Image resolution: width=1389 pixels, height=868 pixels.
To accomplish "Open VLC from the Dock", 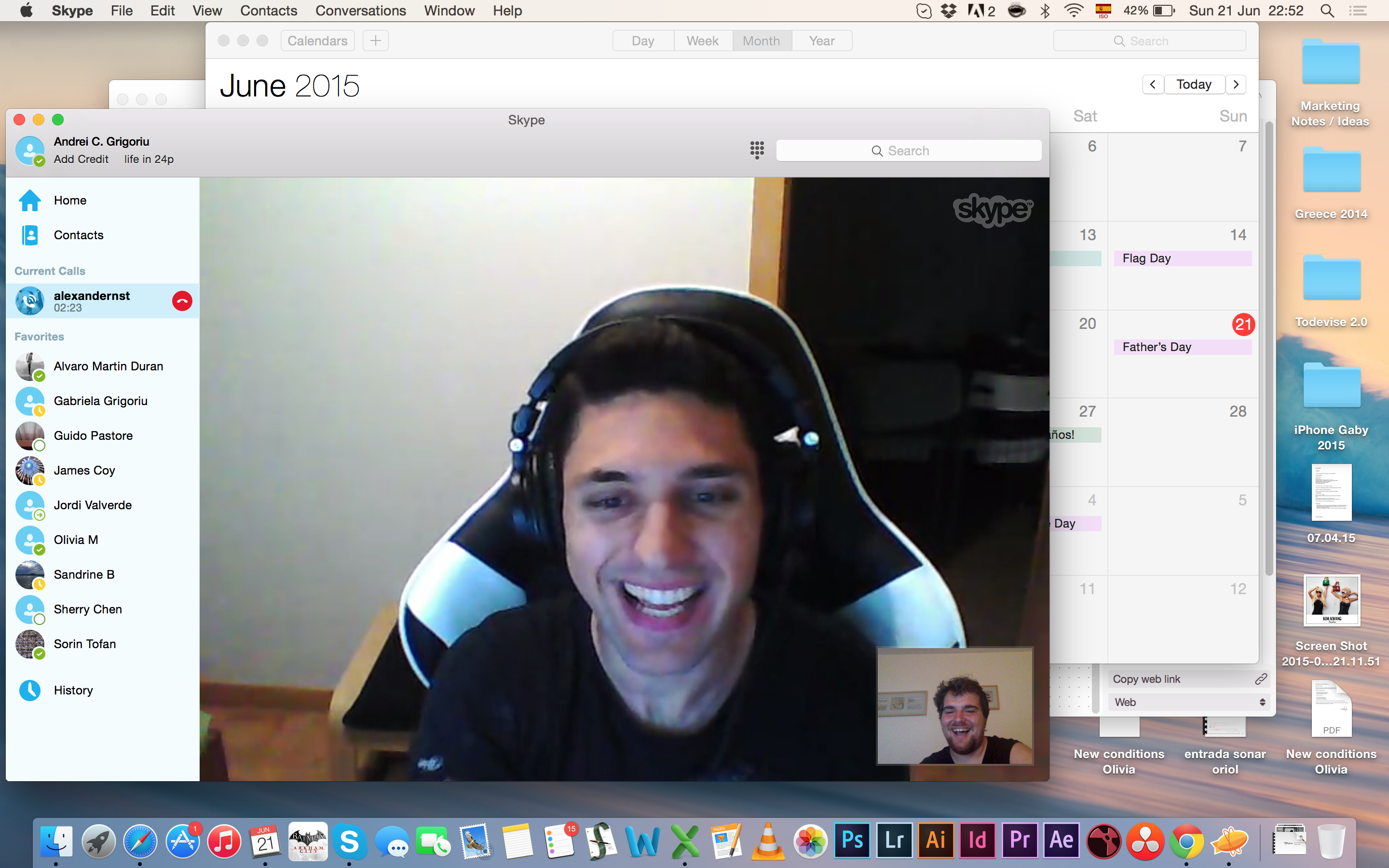I will coord(769,841).
